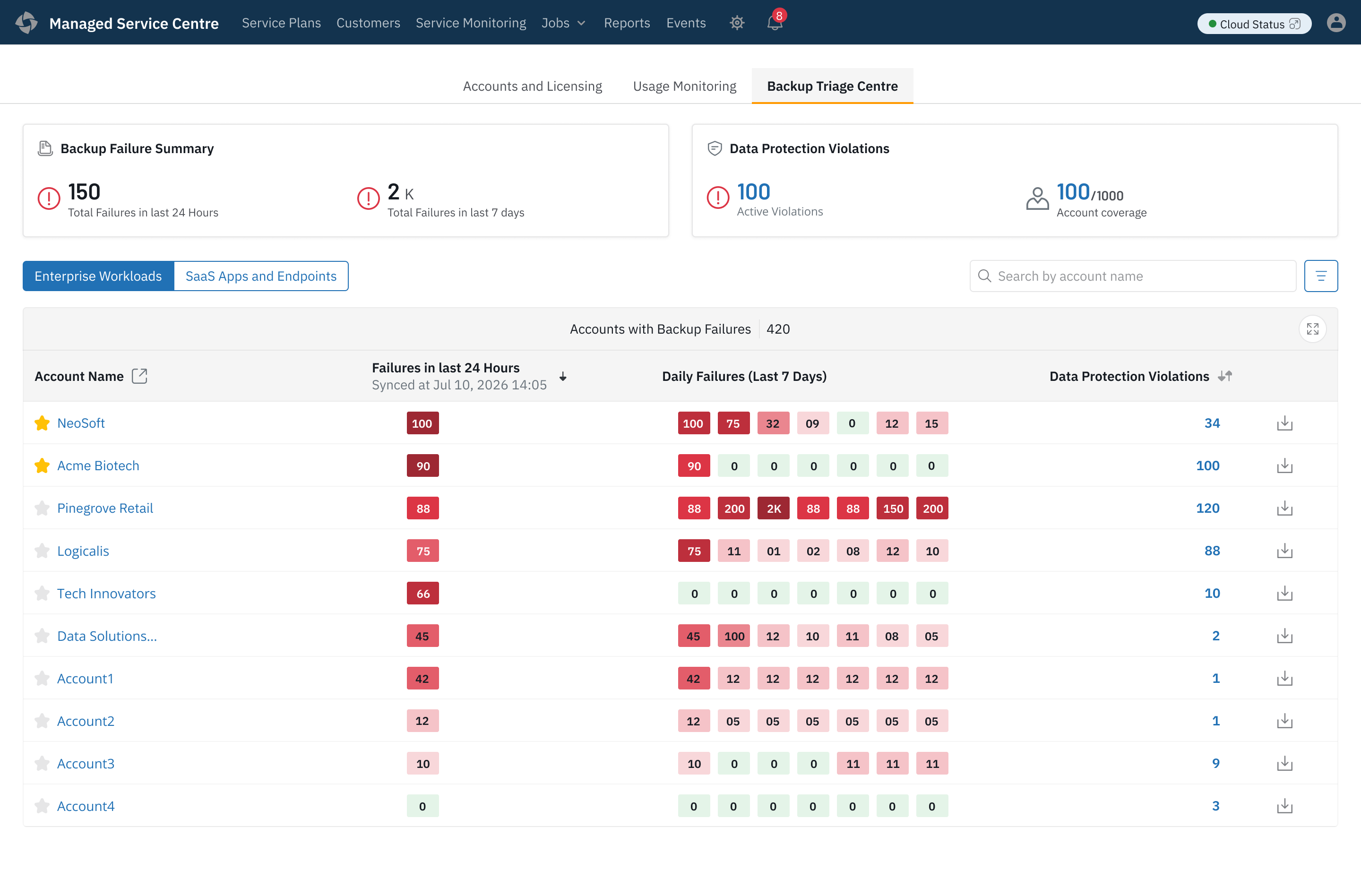
Task: Sort by Failures in last 24 Hours arrow
Action: click(563, 376)
